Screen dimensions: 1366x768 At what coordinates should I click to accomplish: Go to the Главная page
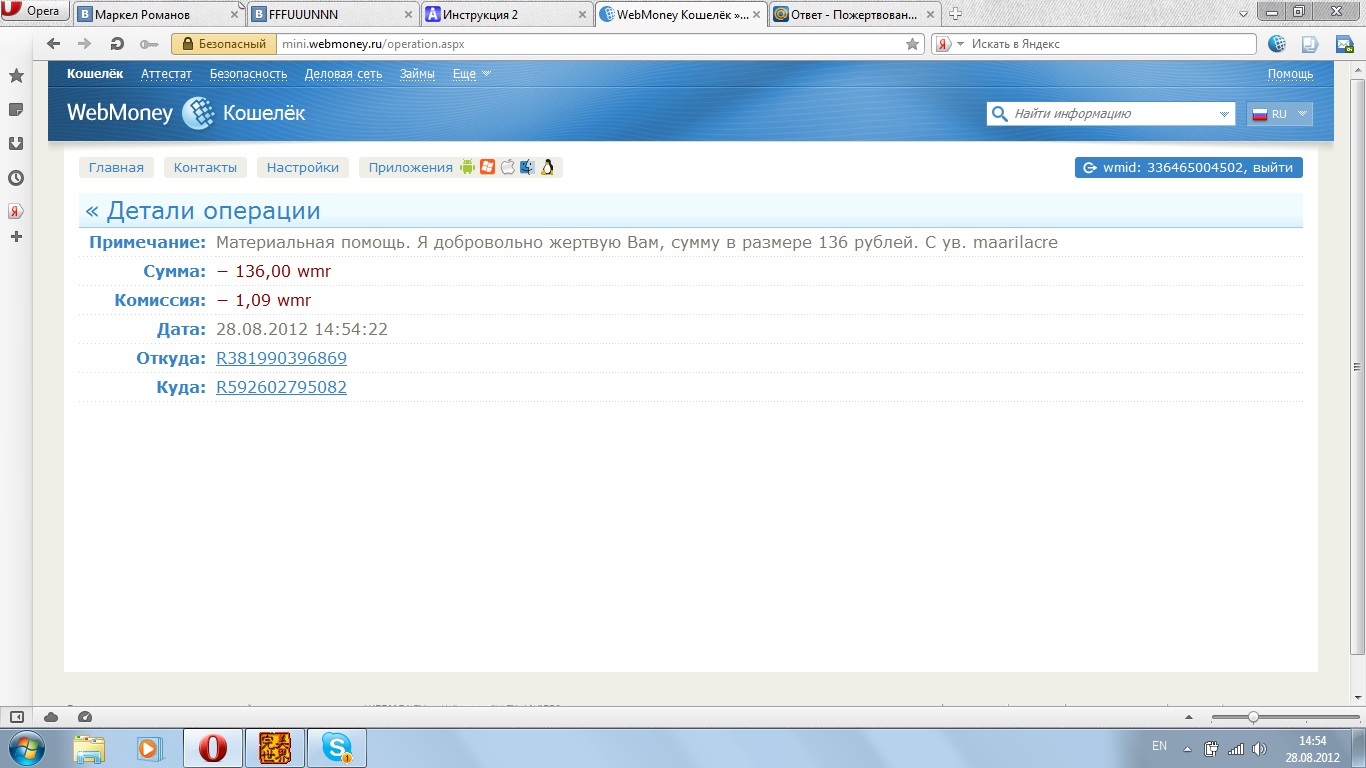[116, 167]
